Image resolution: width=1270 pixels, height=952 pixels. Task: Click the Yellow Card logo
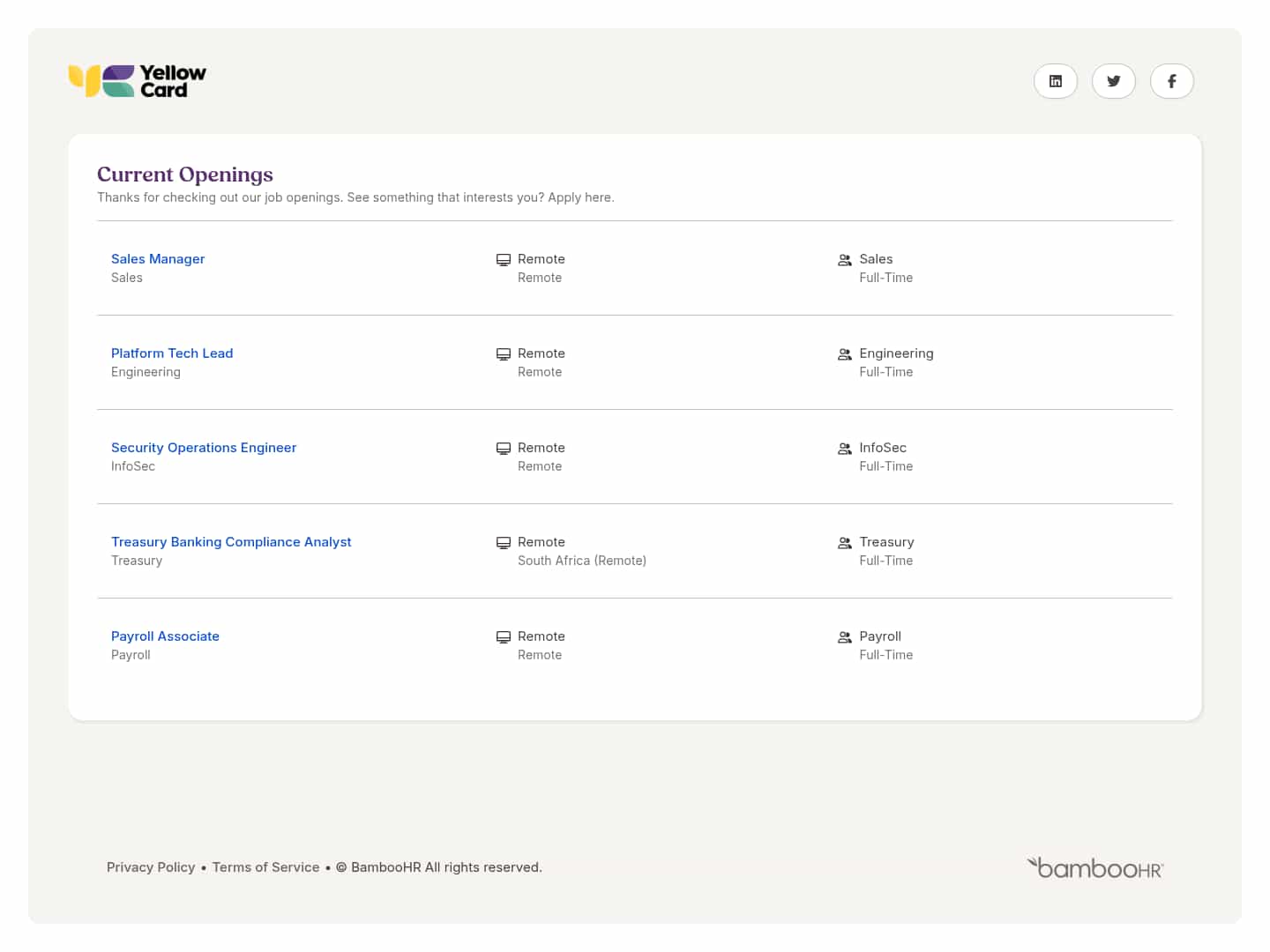click(x=138, y=81)
